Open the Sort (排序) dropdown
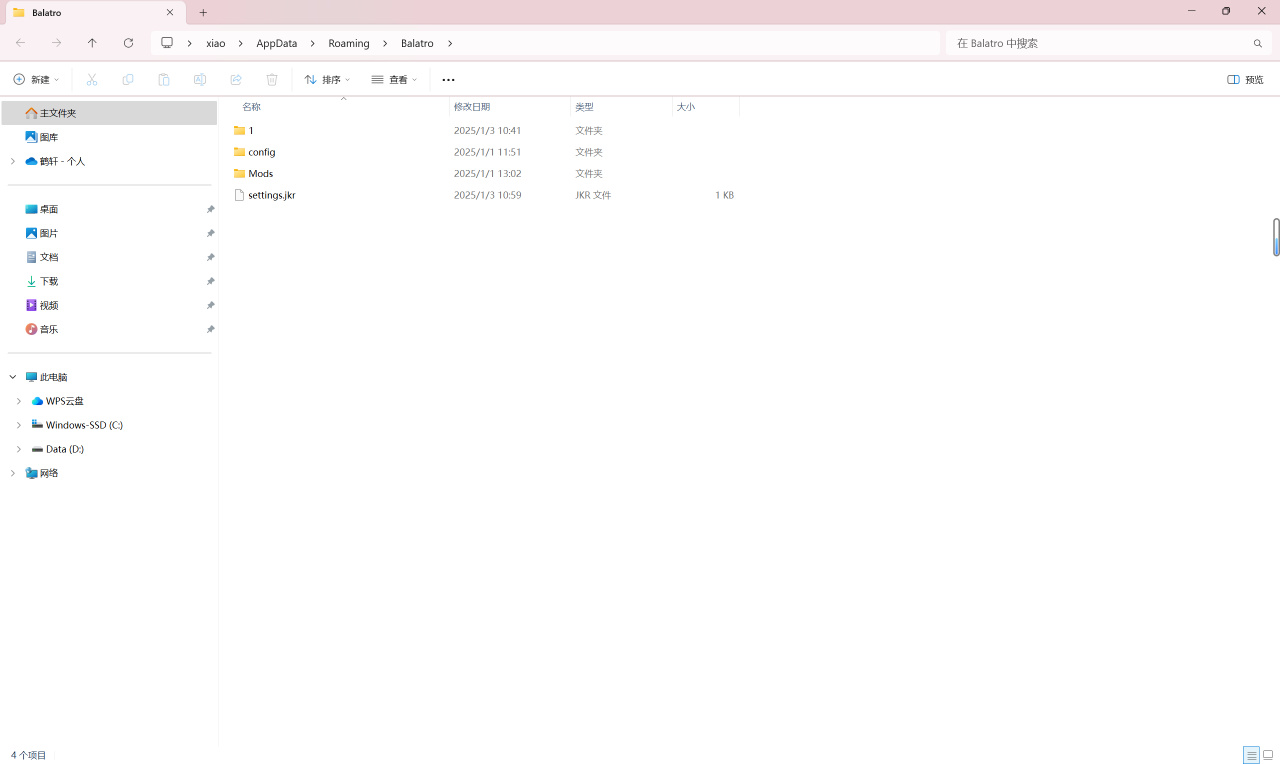This screenshot has width=1280, height=764. click(327, 79)
